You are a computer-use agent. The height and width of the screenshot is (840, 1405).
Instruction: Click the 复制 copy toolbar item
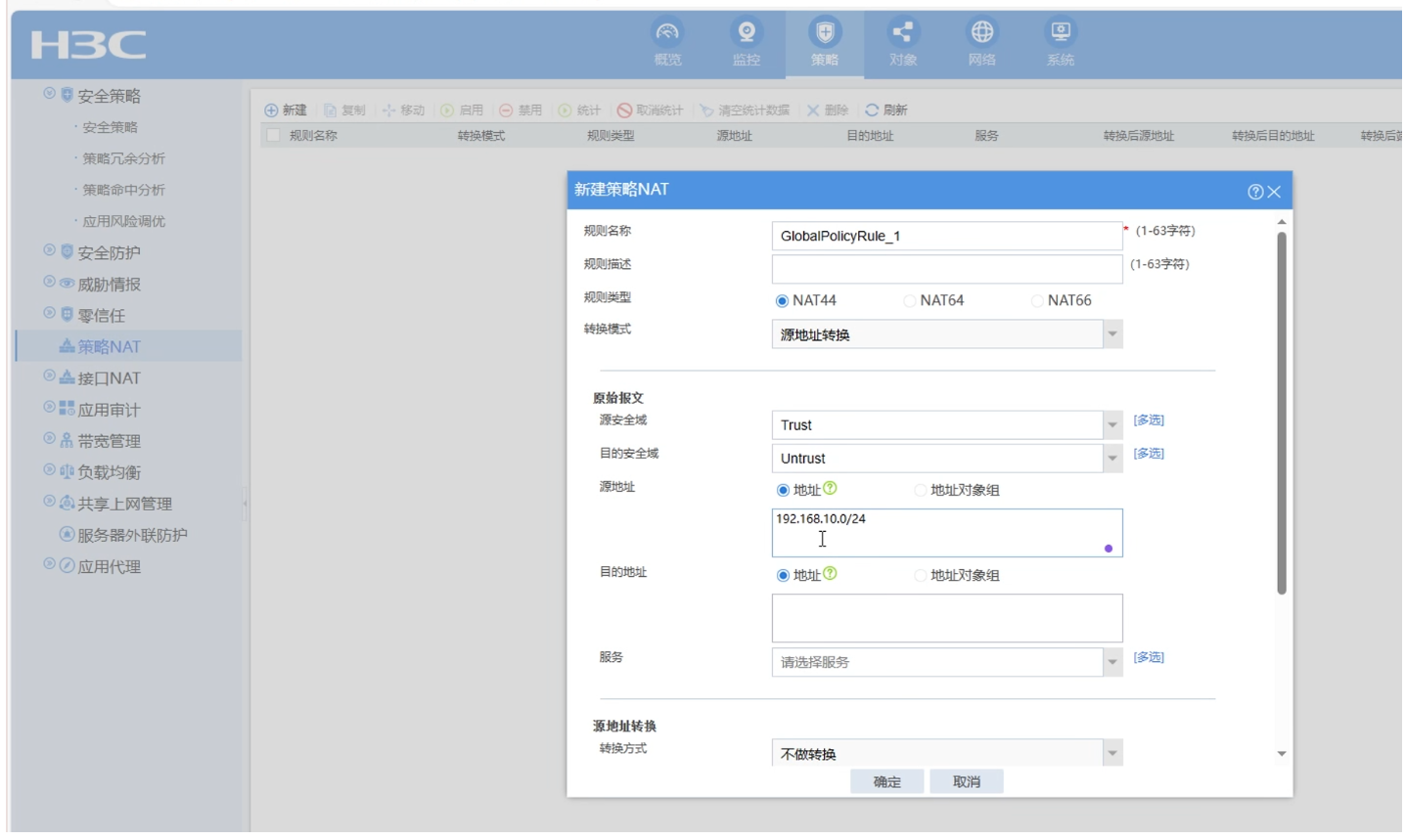pos(344,111)
